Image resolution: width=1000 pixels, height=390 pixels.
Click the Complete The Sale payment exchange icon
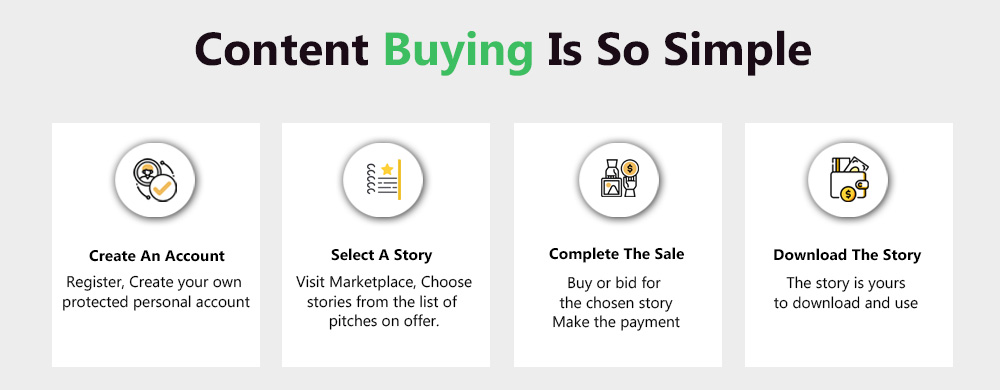[619, 180]
